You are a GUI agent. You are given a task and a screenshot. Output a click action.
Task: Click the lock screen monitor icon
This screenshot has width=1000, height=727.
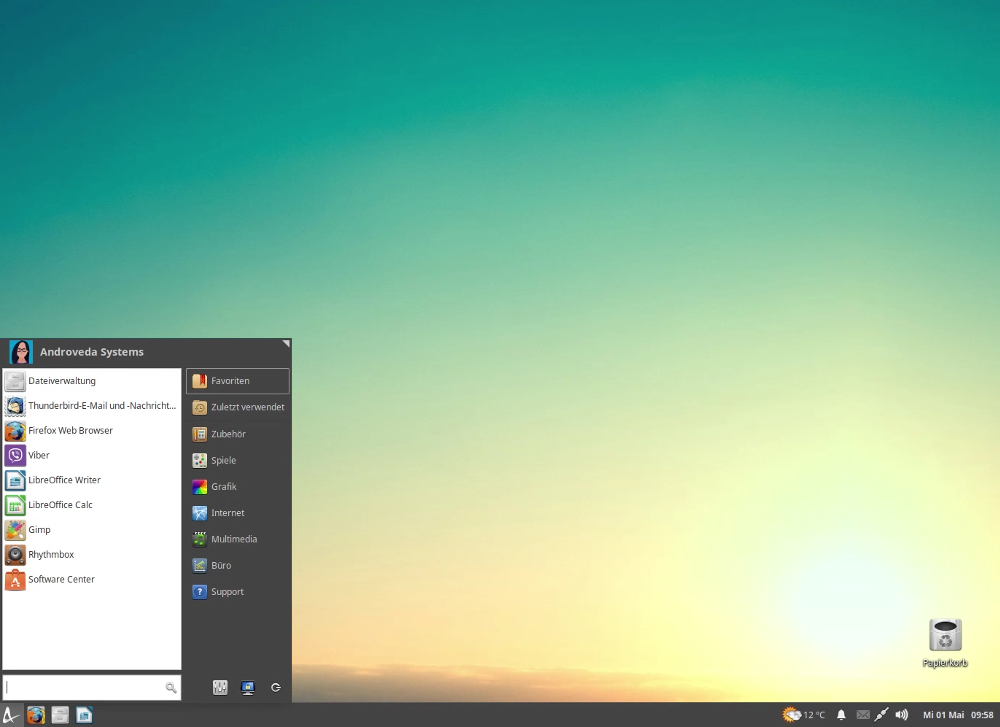point(248,687)
